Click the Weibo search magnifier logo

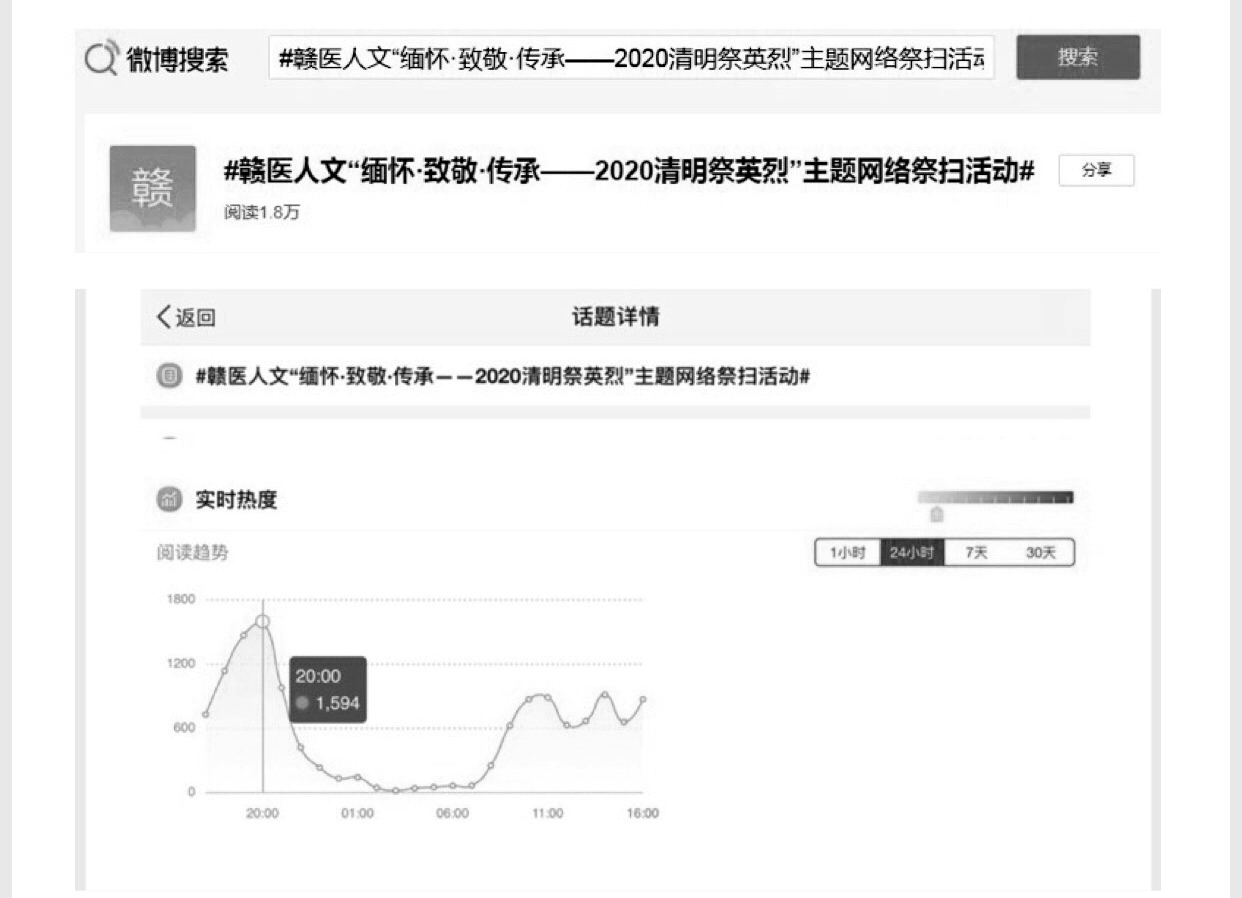[101, 59]
